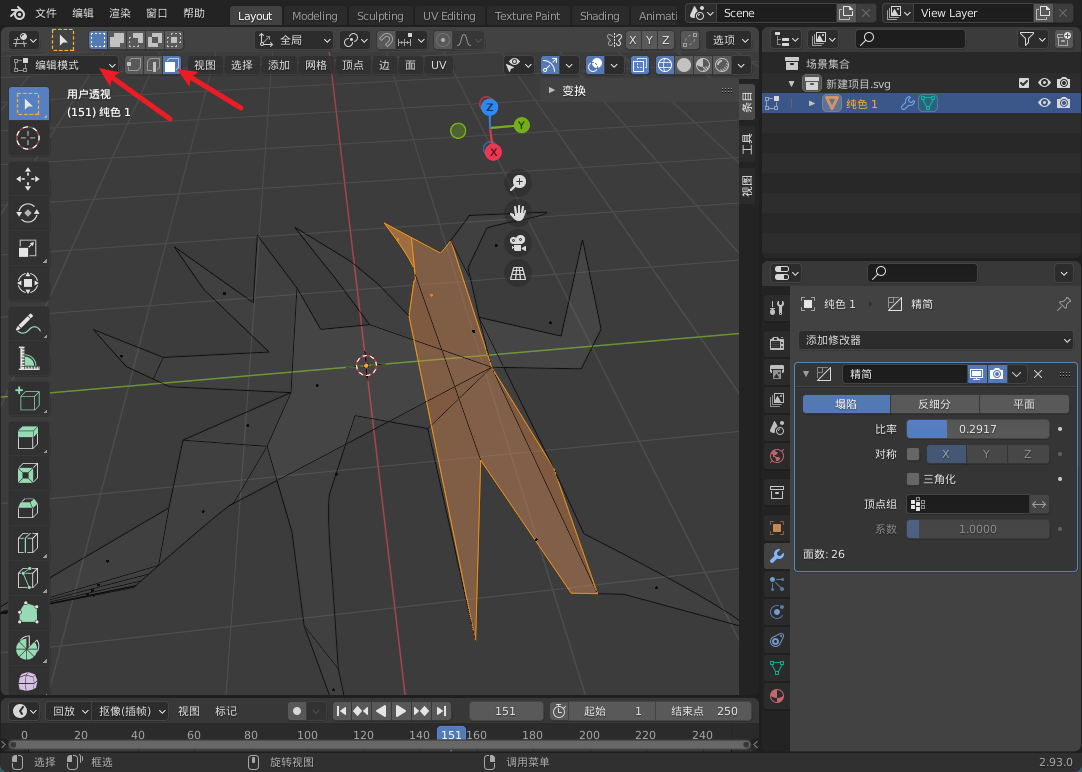This screenshot has width=1082, height=772.
Task: Select the Inset Faces tool
Action: click(28, 474)
